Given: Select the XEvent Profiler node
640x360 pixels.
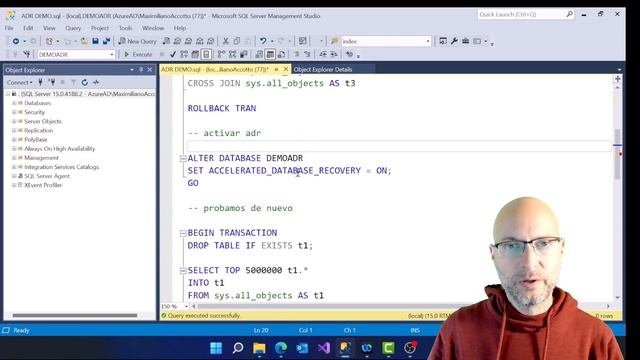Looking at the screenshot, I should (43, 185).
